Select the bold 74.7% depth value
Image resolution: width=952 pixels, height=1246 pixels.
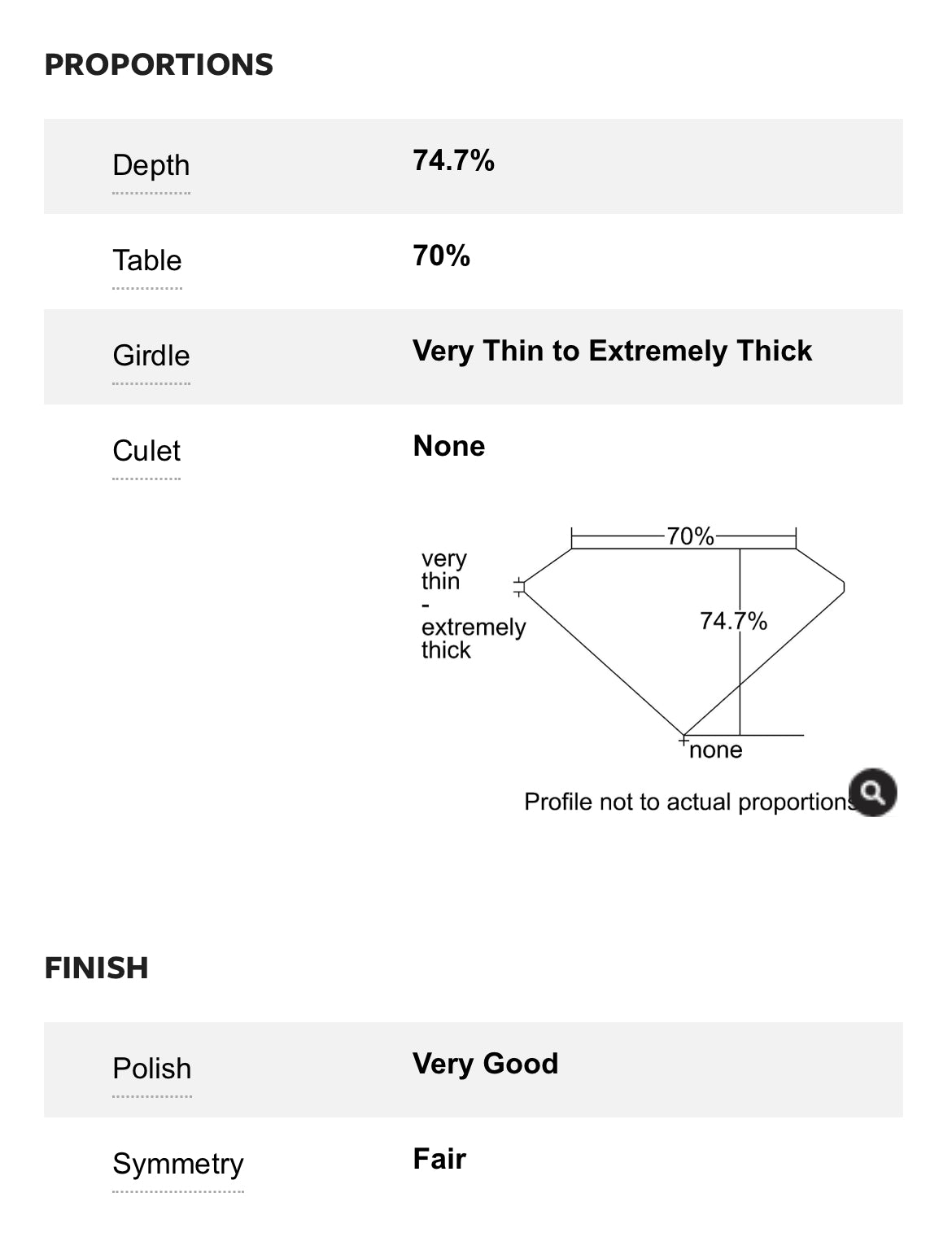click(x=453, y=160)
